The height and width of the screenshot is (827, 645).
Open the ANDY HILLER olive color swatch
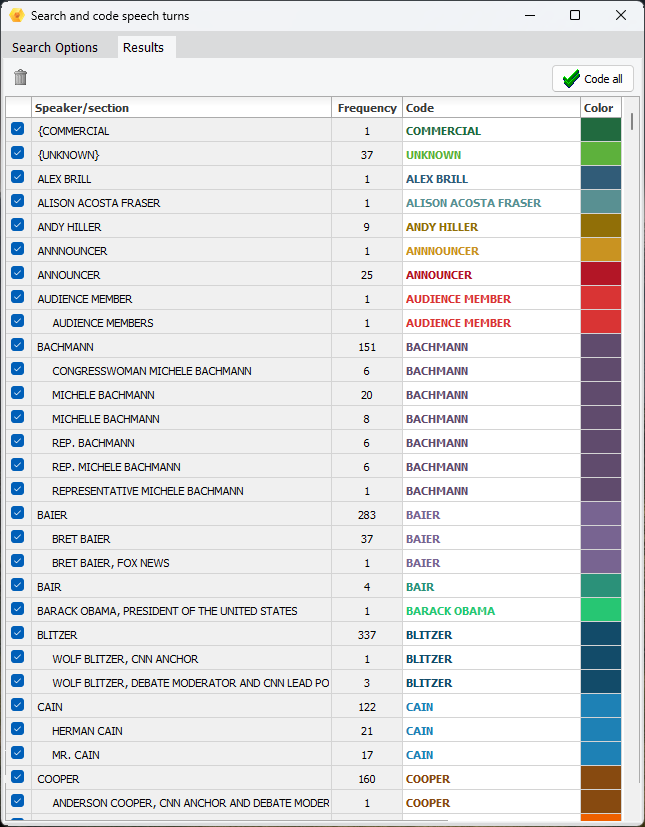tap(601, 226)
